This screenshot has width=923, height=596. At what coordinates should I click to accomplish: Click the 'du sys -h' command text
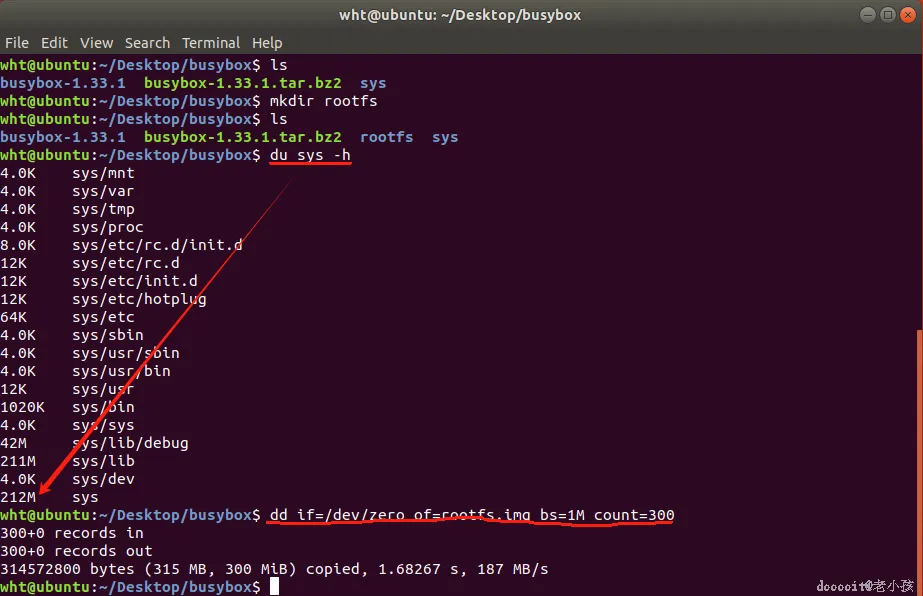(x=310, y=155)
